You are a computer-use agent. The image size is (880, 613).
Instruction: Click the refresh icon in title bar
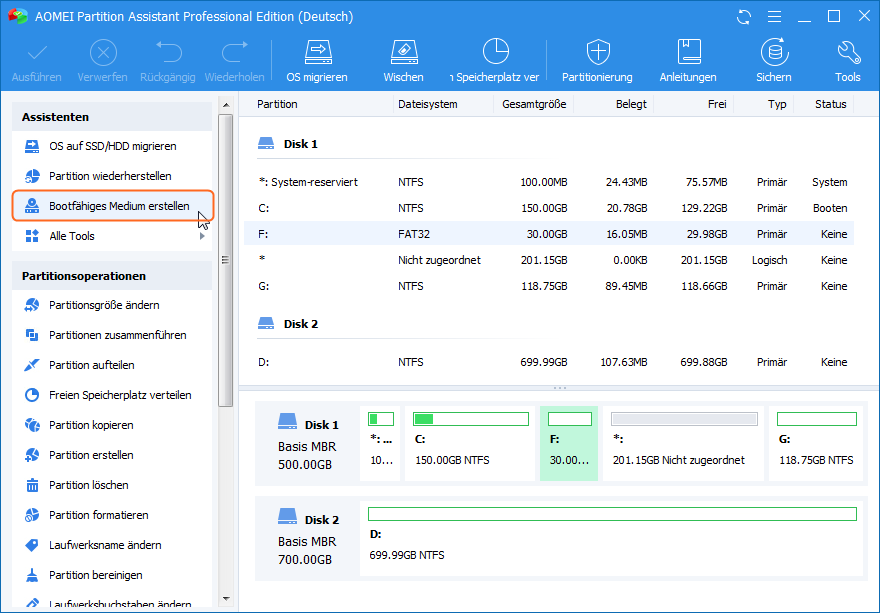tap(743, 17)
